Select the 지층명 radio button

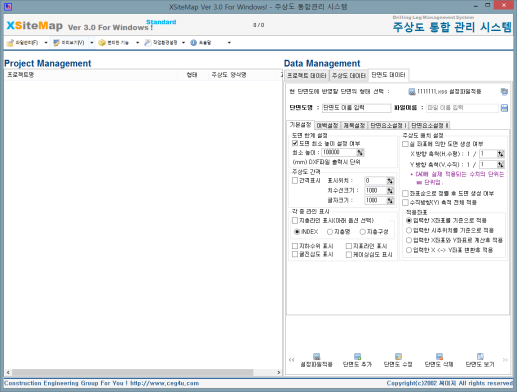point(330,232)
